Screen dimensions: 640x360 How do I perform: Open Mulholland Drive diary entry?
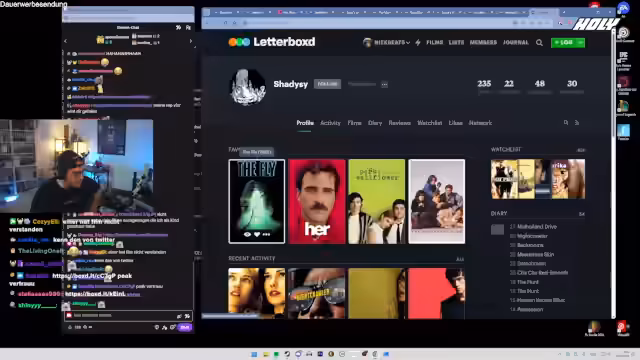[537, 227]
